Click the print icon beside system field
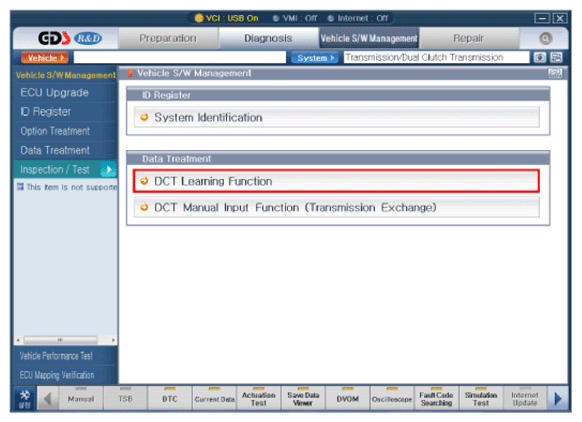 (556, 58)
